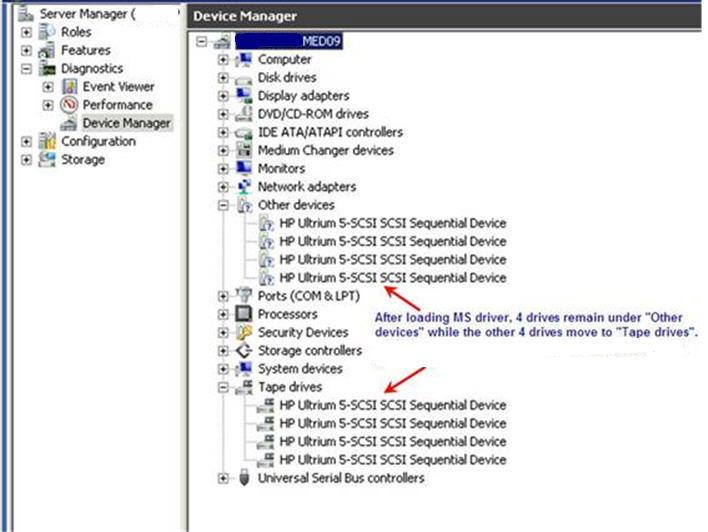This screenshot has height=532, width=708.
Task: Click the Device Manager icon in left tree
Action: coord(69,123)
